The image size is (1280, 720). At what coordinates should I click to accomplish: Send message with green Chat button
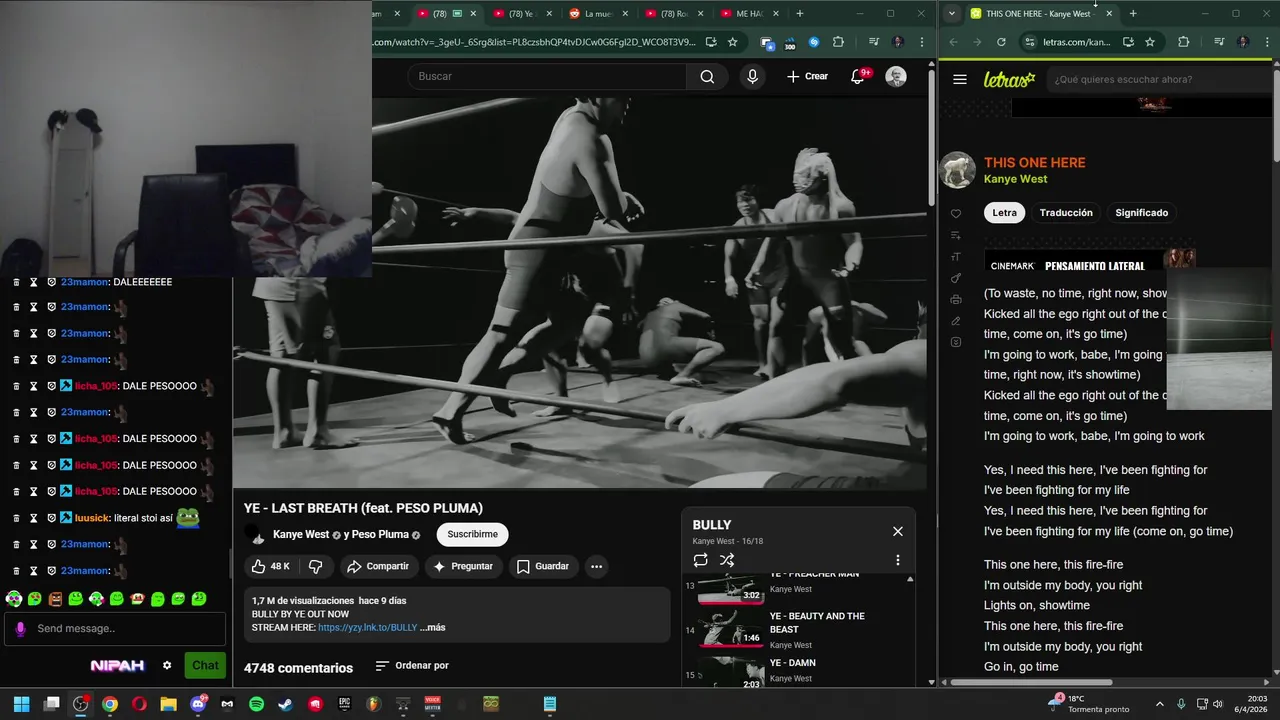(x=205, y=665)
